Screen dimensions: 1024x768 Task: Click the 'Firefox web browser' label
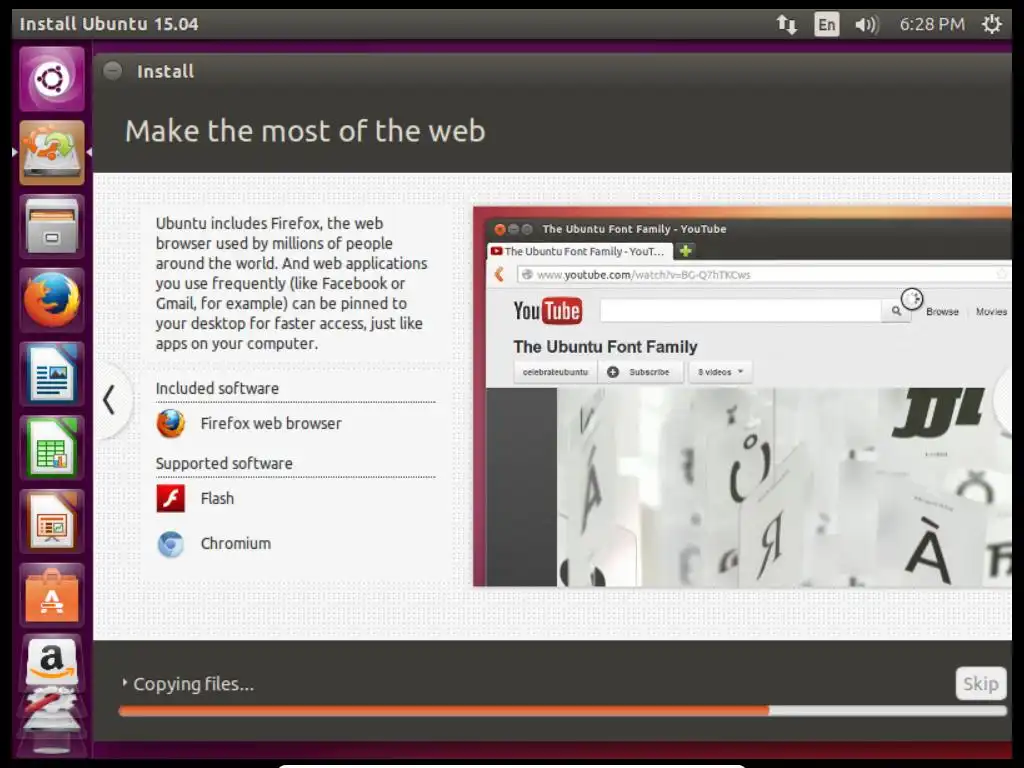(271, 423)
